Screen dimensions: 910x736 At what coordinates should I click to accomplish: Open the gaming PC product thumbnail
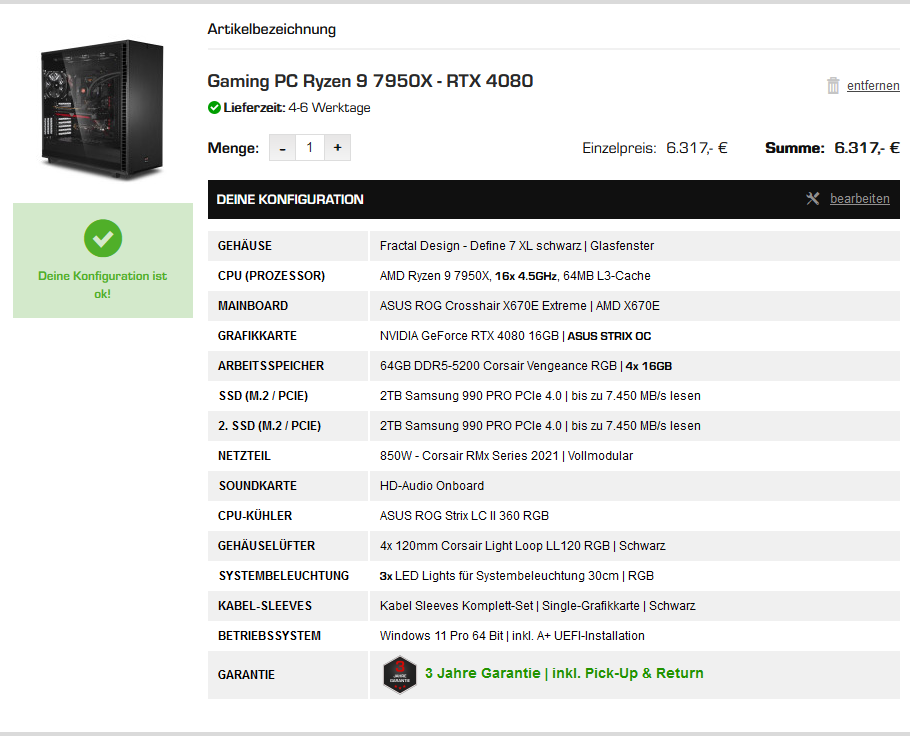(x=103, y=109)
